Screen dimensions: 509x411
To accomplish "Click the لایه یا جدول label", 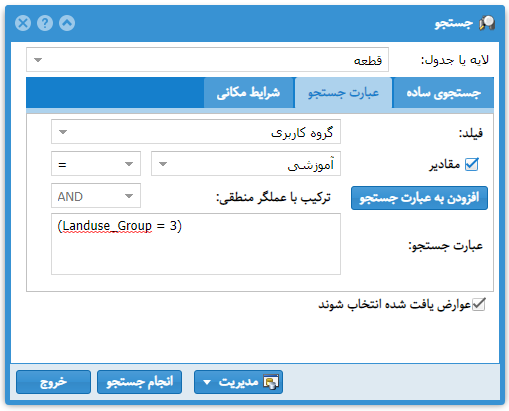I will click(x=455, y=60).
